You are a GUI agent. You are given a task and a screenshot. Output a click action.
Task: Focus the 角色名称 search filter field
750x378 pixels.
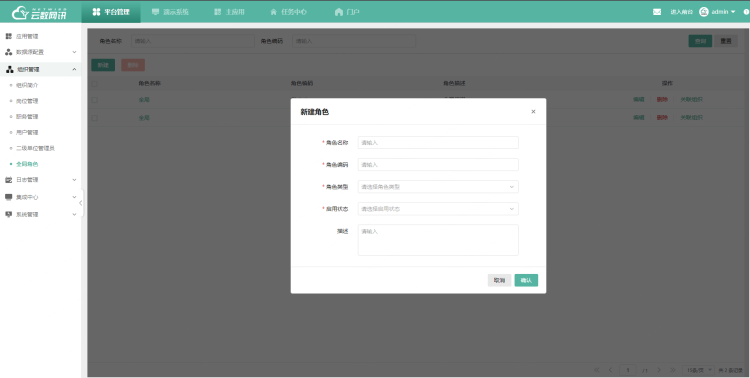coord(193,41)
